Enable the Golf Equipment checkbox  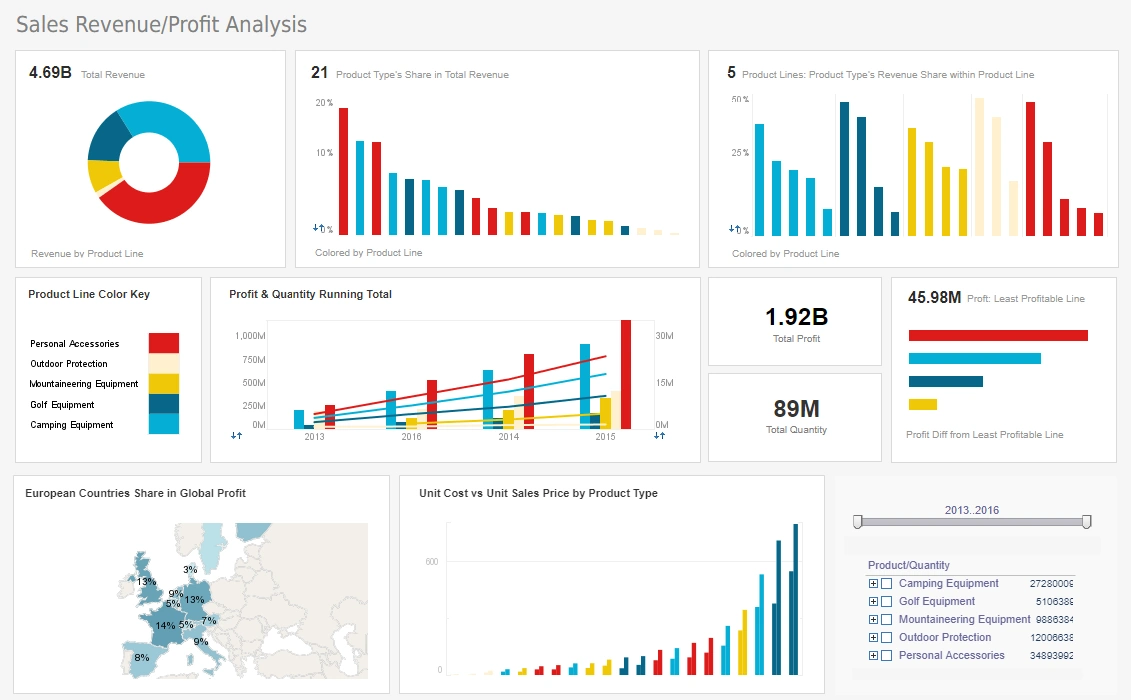point(886,601)
